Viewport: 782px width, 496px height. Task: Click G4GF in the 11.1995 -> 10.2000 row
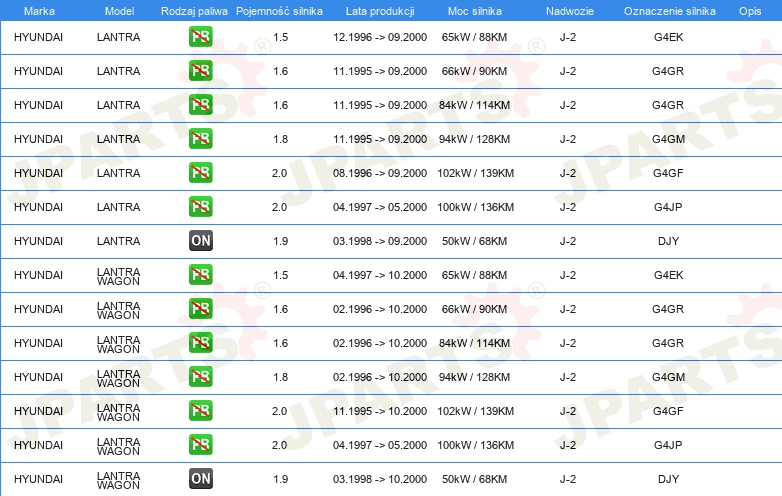click(x=668, y=411)
